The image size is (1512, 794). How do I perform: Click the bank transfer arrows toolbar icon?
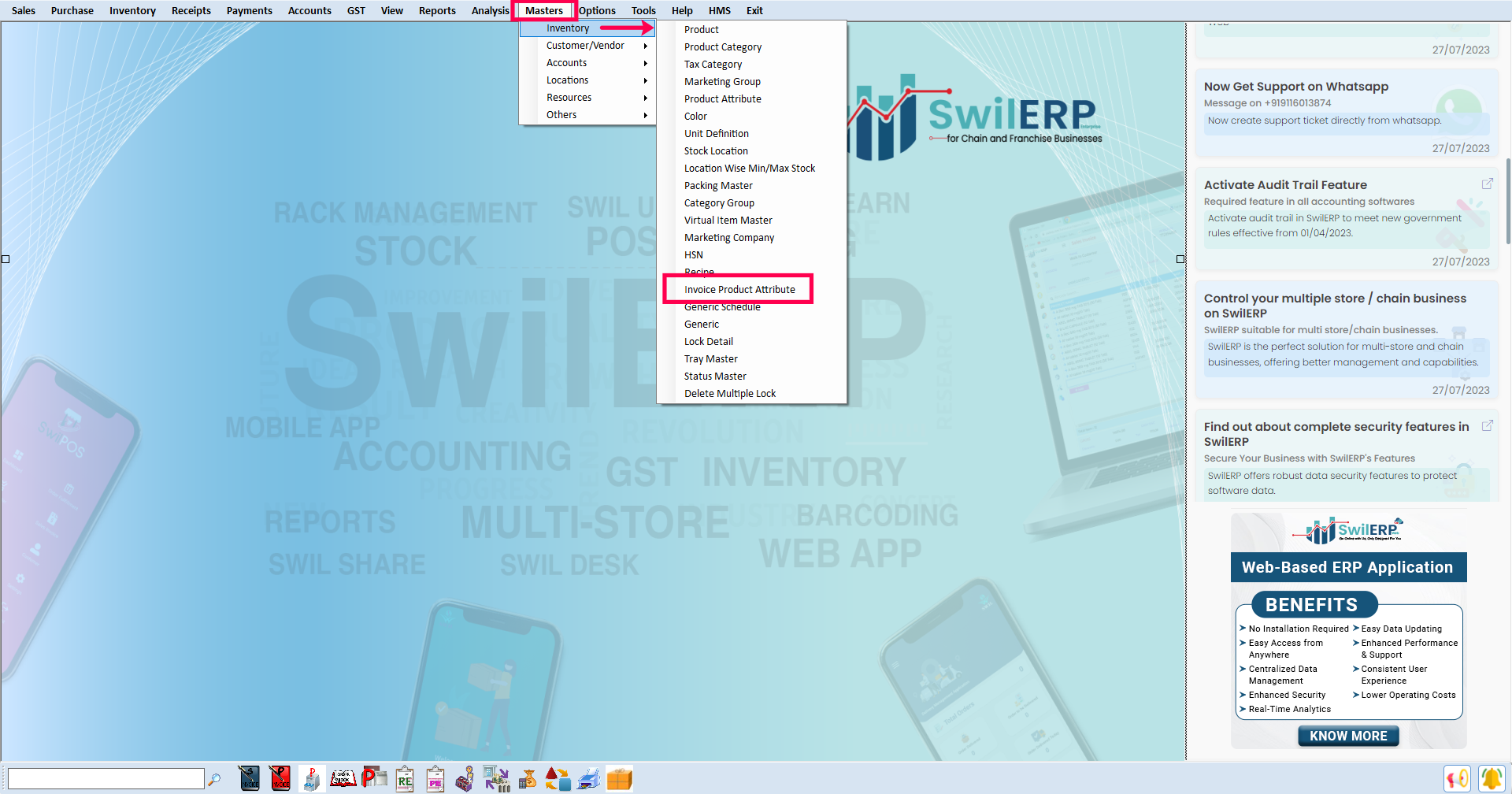click(x=496, y=778)
